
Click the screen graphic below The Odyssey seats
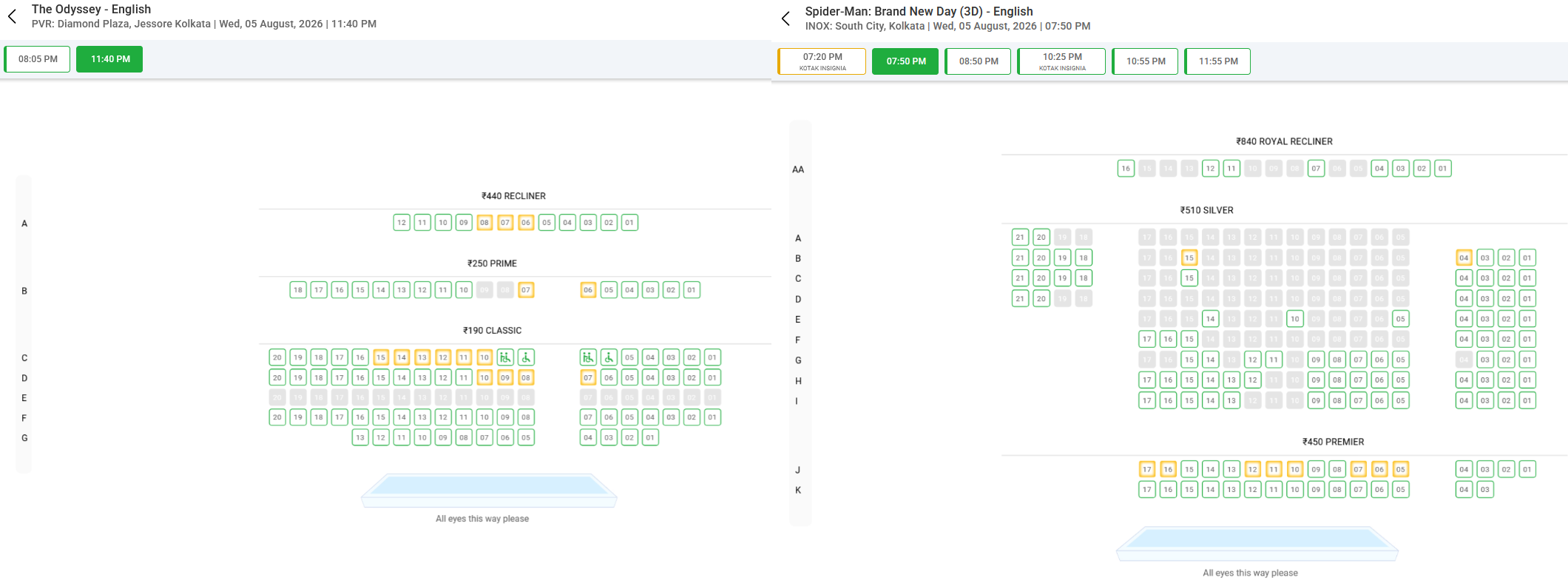489,491
